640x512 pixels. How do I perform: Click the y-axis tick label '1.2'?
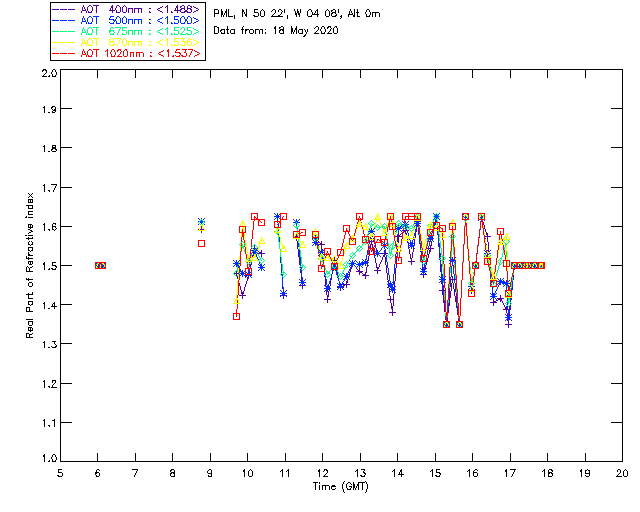pyautogui.click(x=49, y=384)
